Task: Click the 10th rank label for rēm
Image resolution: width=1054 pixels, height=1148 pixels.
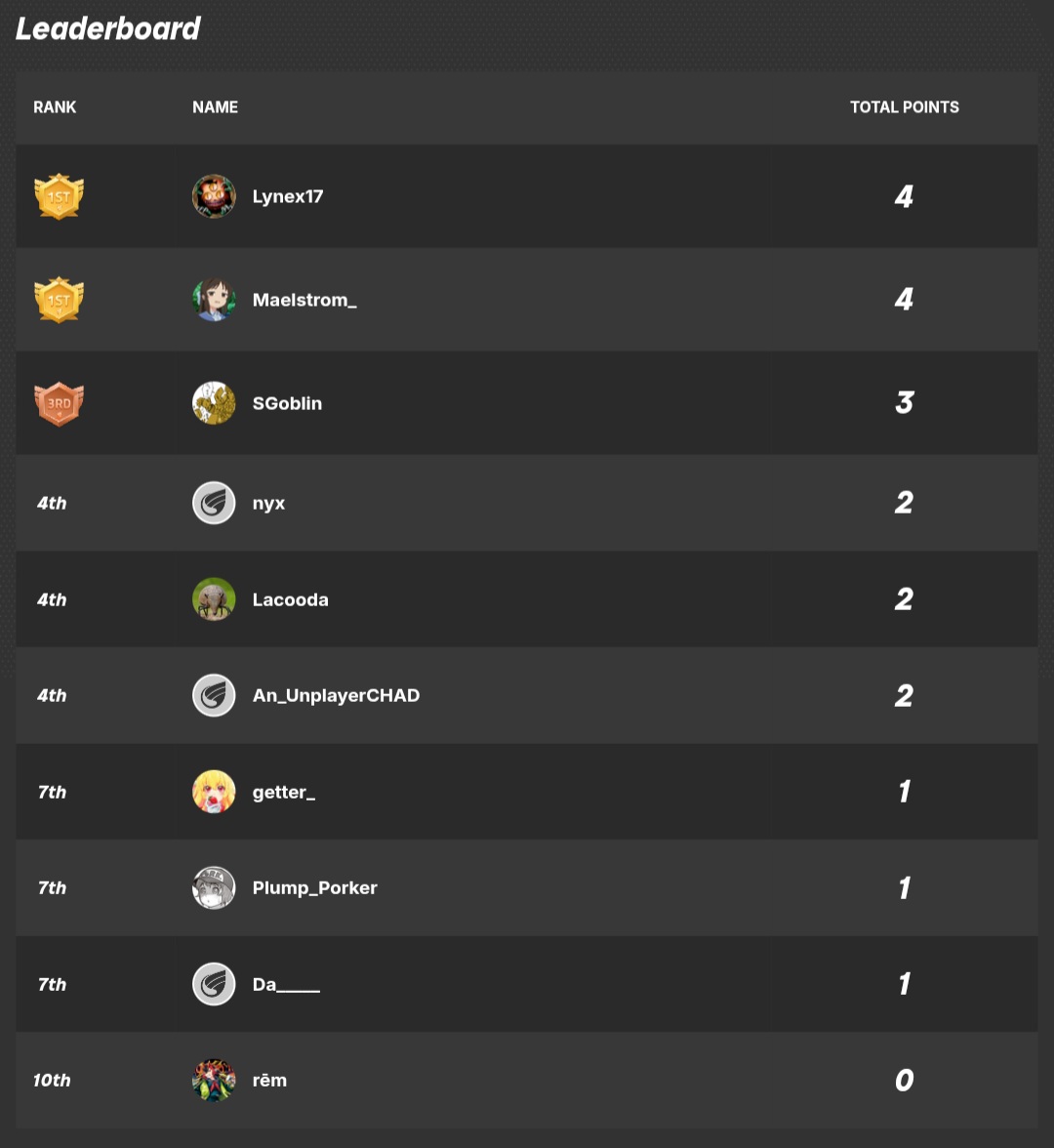Action: 52,1080
